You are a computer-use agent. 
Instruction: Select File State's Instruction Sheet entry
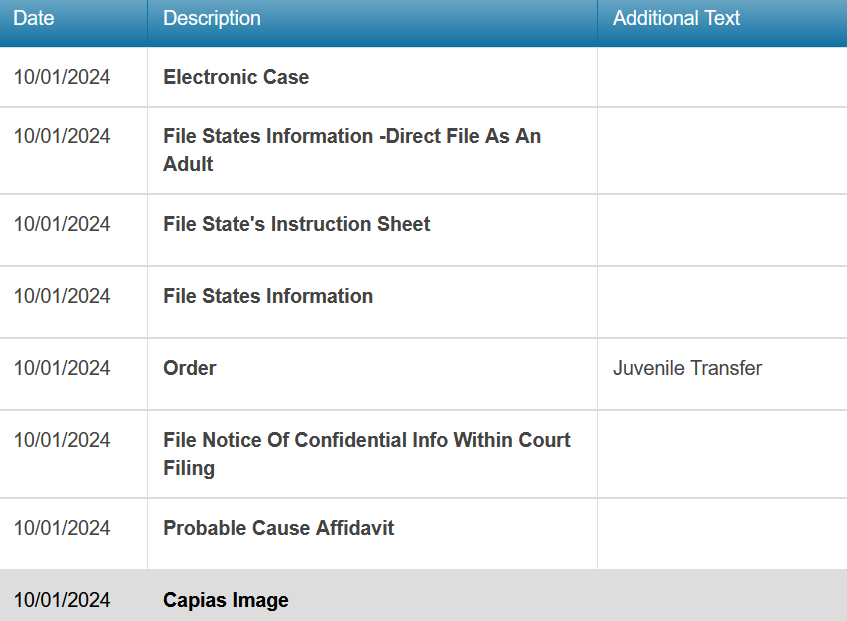point(297,224)
